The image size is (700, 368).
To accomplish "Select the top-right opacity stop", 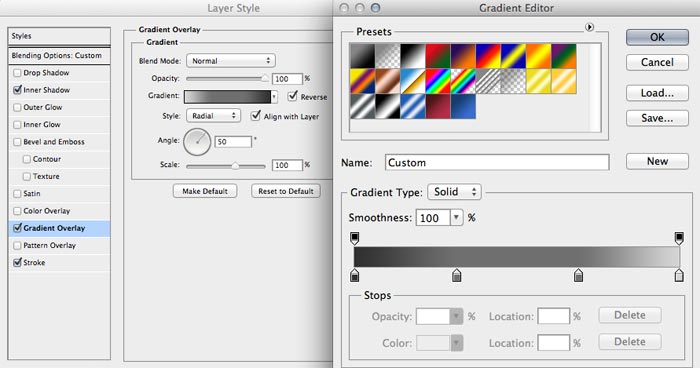I will (x=679, y=238).
